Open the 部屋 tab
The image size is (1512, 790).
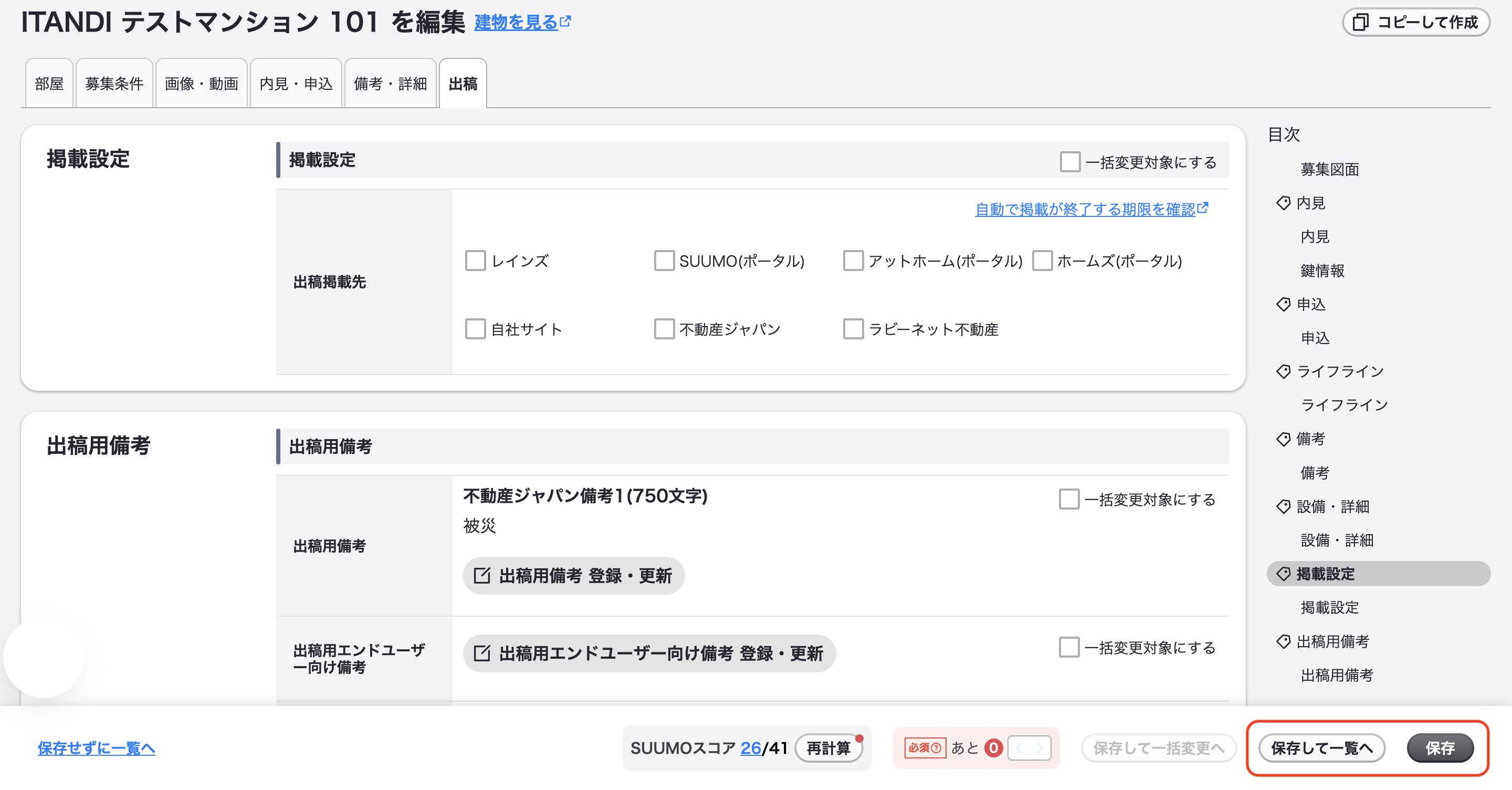point(49,84)
